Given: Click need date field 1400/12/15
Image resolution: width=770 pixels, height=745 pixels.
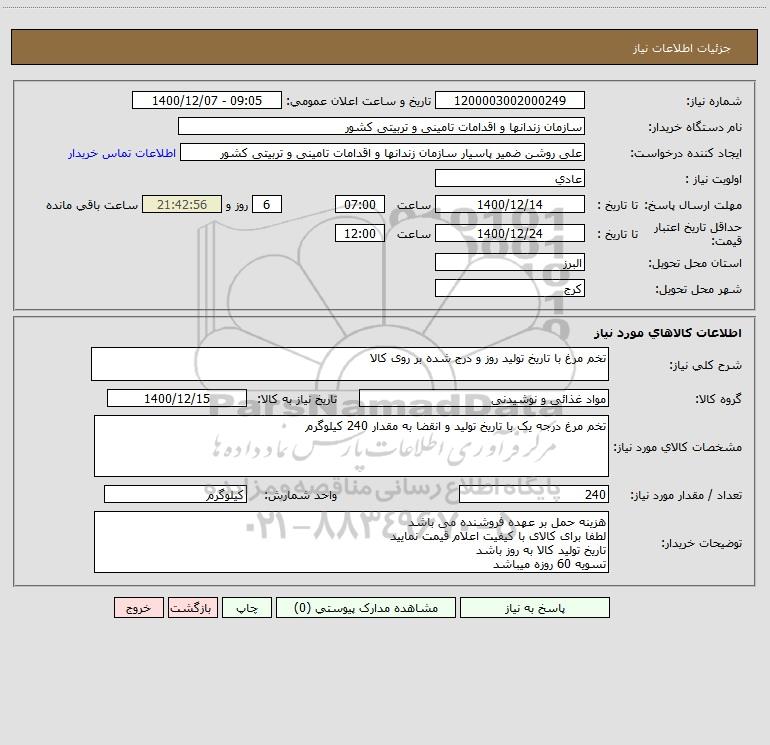Looking at the screenshot, I should pyautogui.click(x=177, y=398).
